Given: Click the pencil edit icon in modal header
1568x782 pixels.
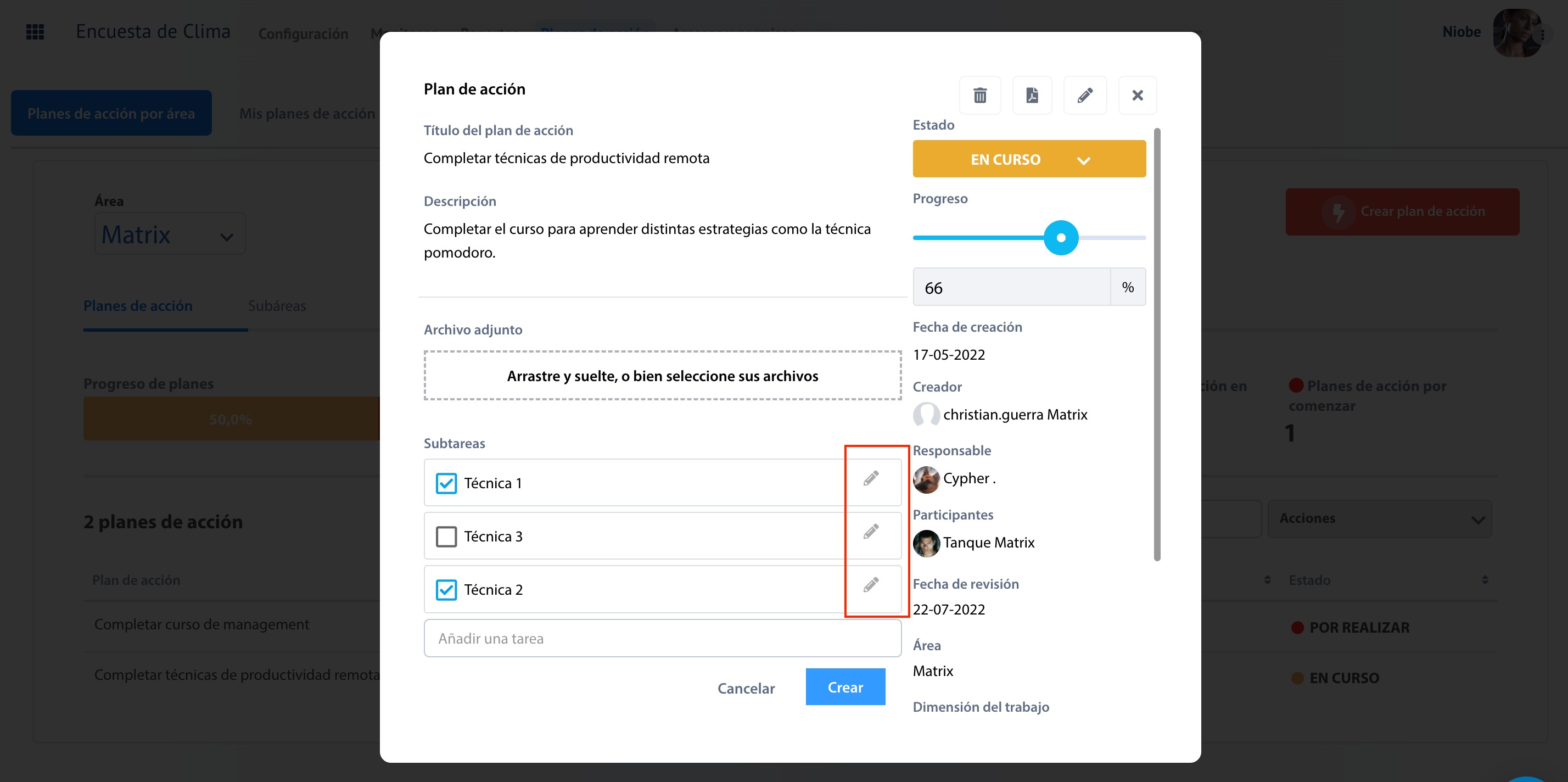Looking at the screenshot, I should pyautogui.click(x=1085, y=95).
